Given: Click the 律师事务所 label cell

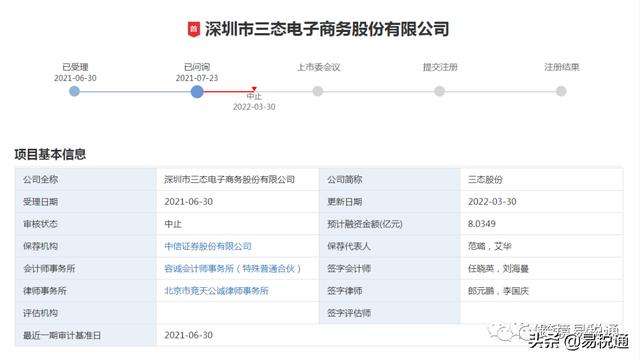Looking at the screenshot, I should coord(86,291).
